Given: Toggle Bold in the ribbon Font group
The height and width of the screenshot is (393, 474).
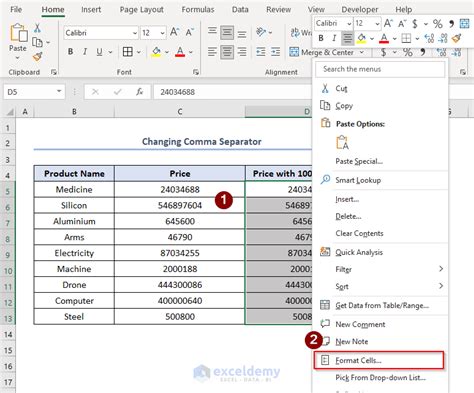Looking at the screenshot, I should (70, 52).
